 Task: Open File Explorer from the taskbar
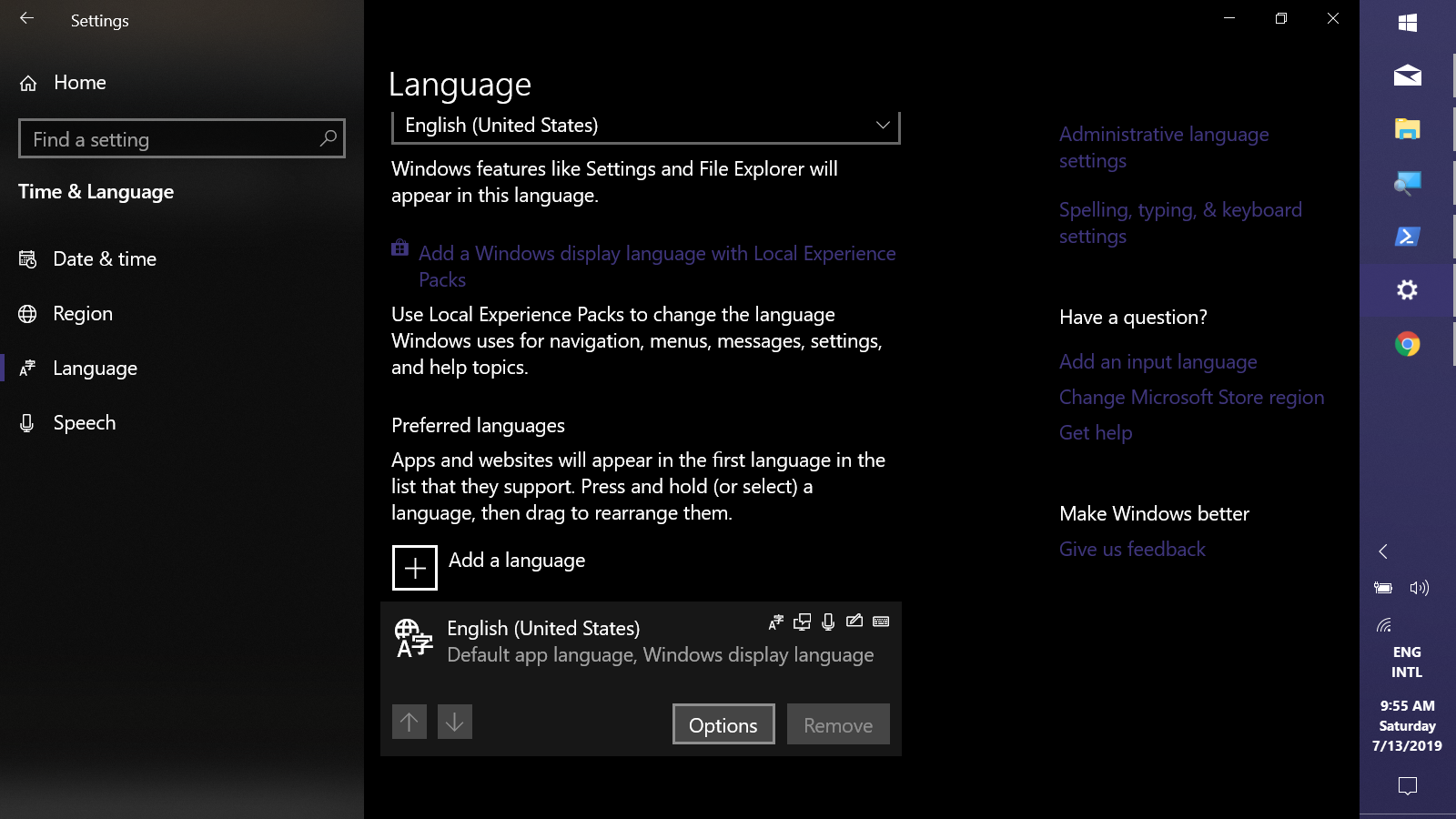pos(1407,129)
